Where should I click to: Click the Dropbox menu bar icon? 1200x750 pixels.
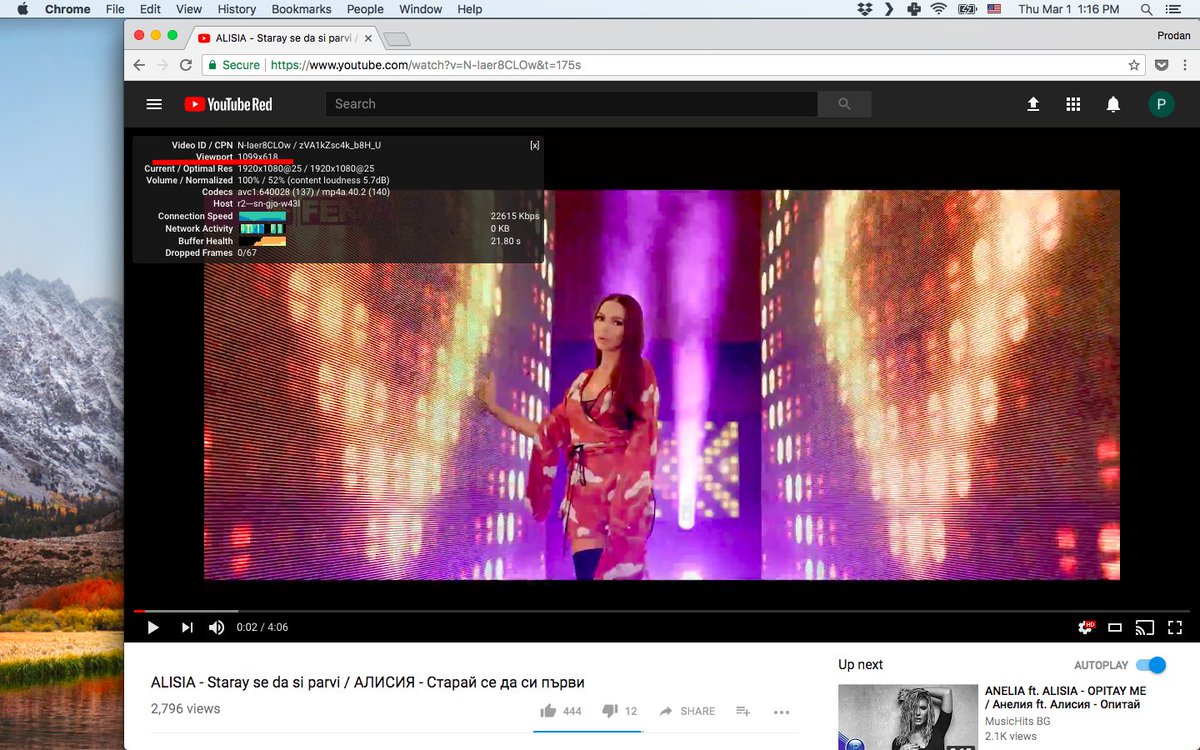865,9
